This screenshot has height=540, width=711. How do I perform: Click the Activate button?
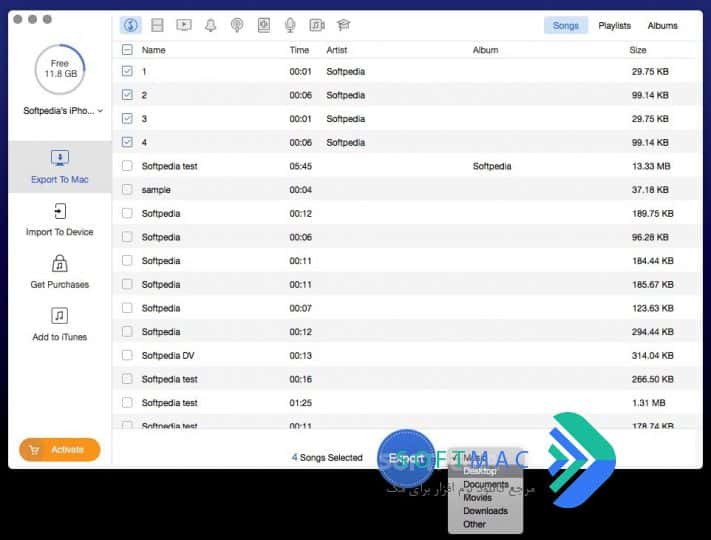[x=59, y=450]
